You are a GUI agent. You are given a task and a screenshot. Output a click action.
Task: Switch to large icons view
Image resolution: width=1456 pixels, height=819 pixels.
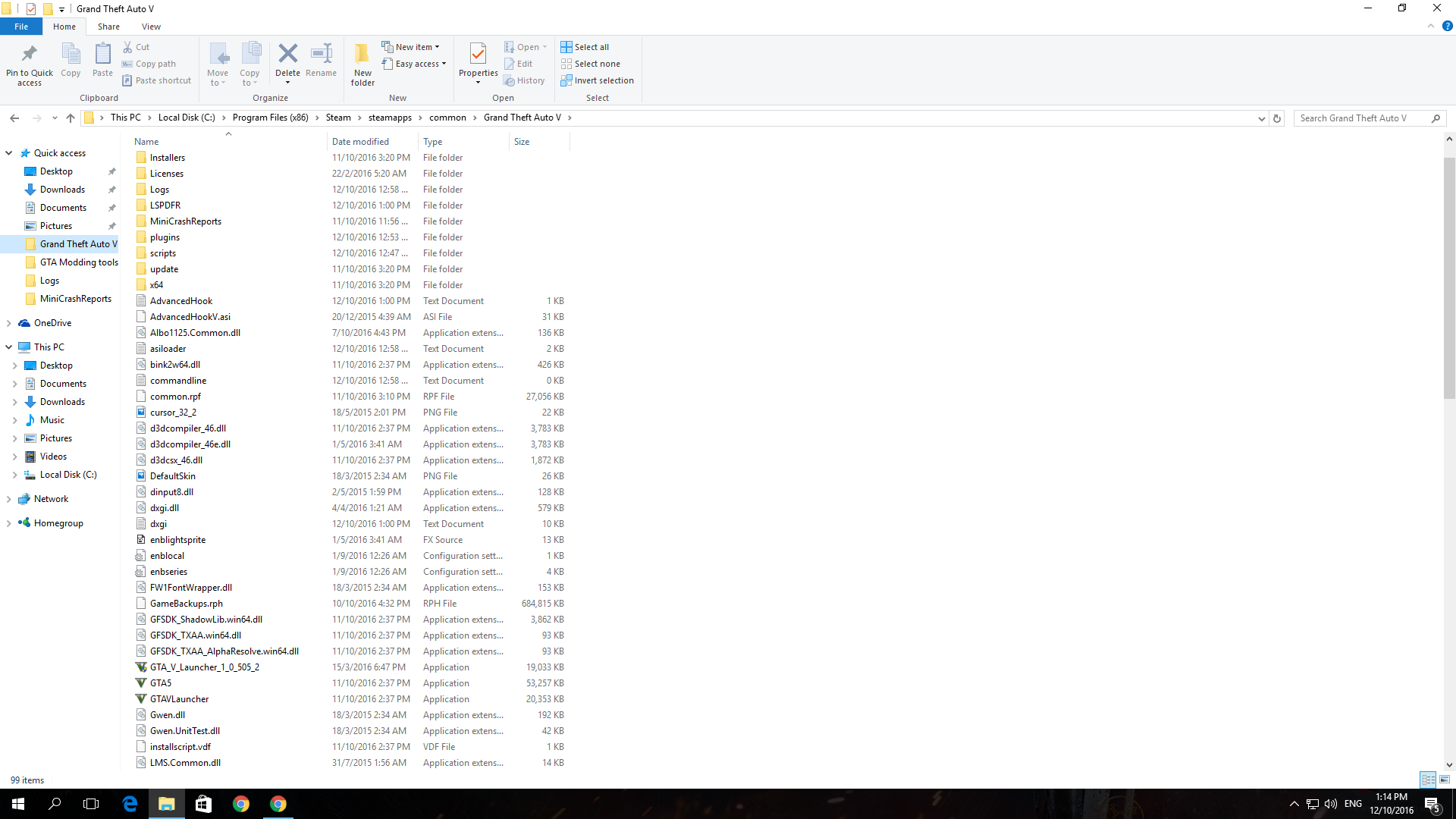pos(1445,780)
